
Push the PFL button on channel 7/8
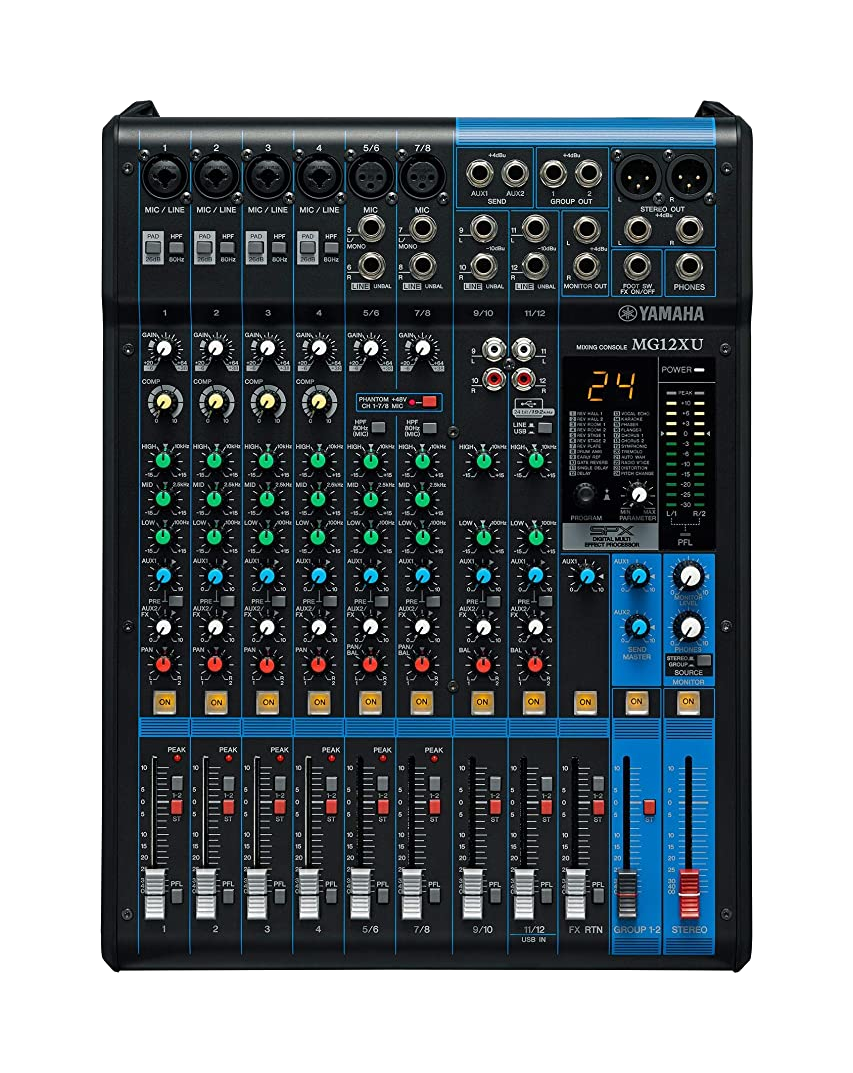click(x=434, y=896)
